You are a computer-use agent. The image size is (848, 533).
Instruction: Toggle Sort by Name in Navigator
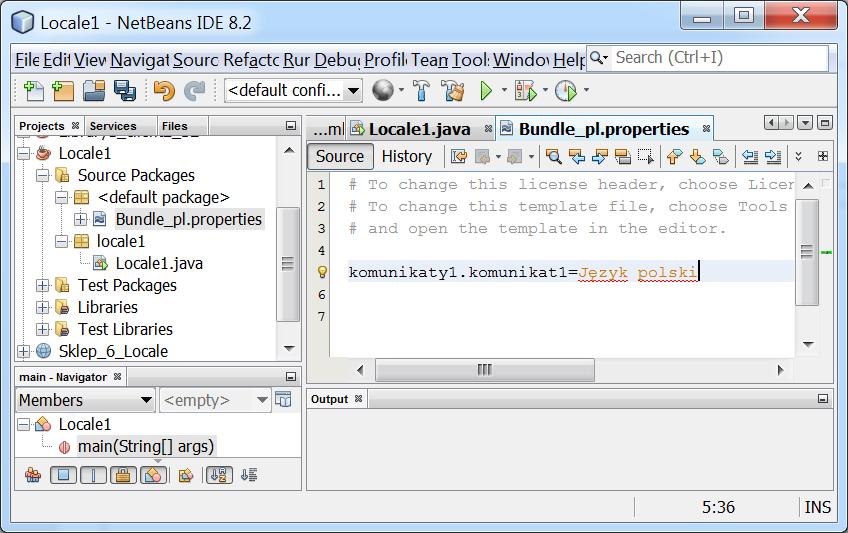(x=220, y=475)
